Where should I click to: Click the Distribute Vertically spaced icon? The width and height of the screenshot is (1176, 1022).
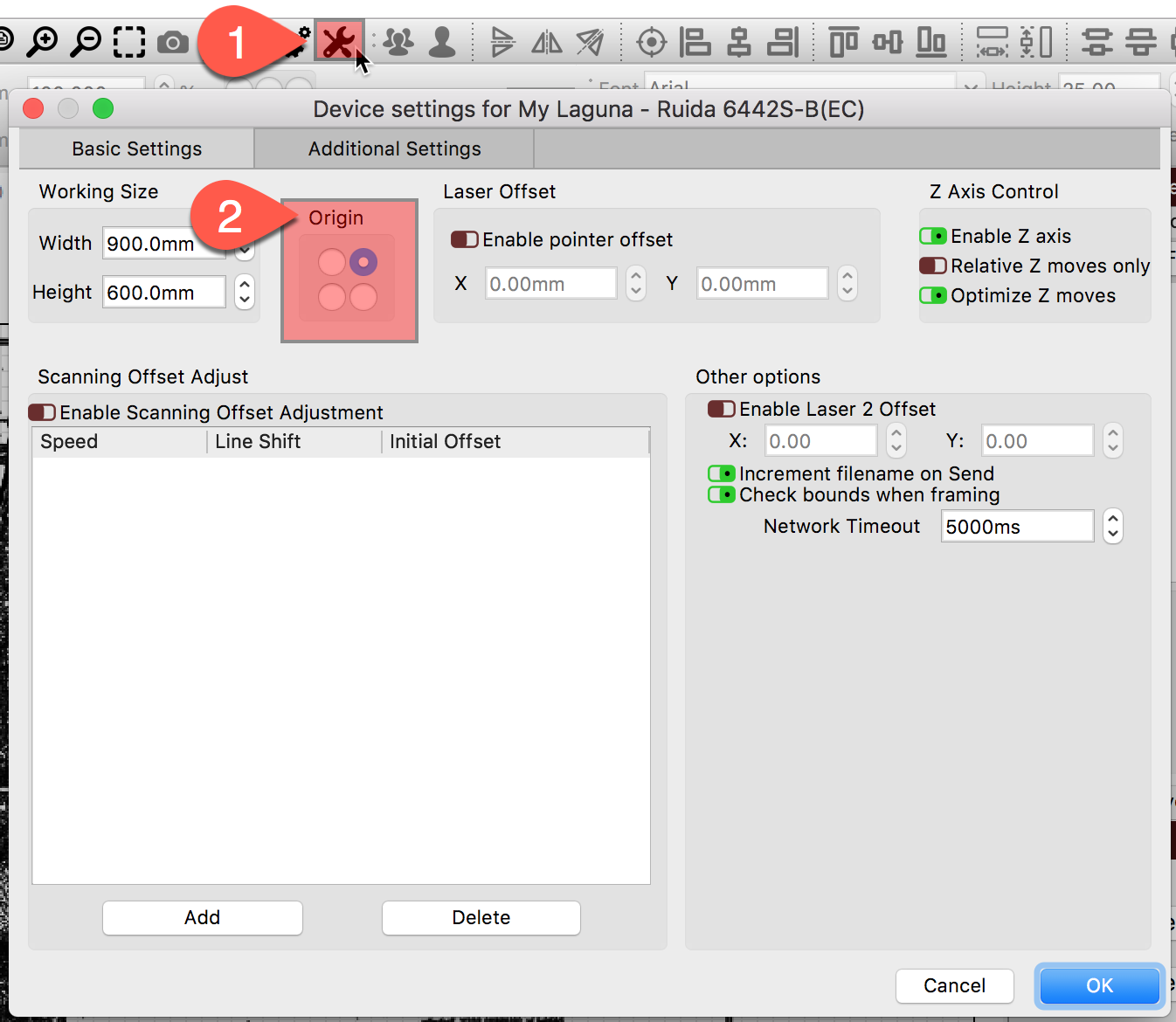[1036, 41]
